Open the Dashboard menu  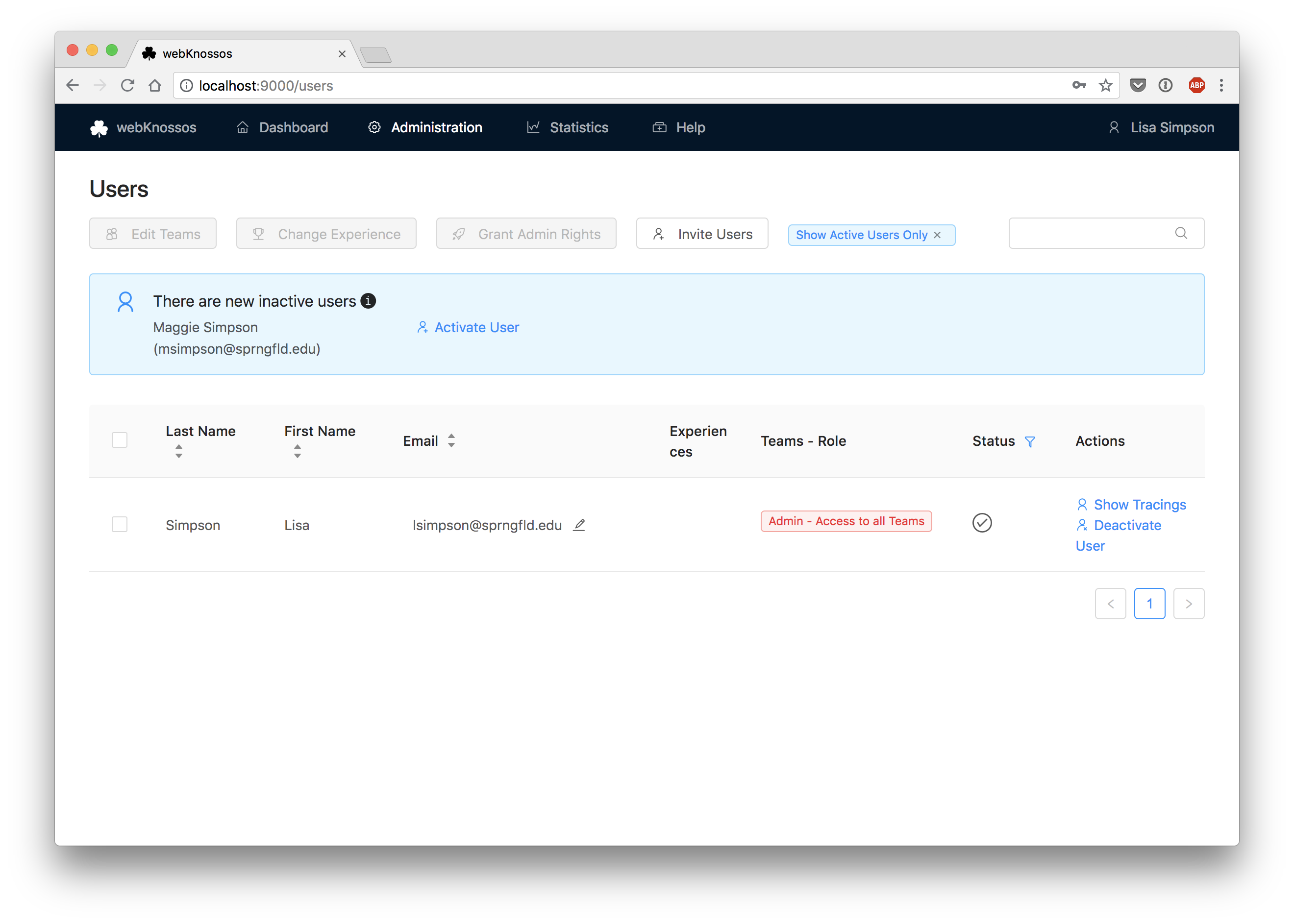(282, 127)
